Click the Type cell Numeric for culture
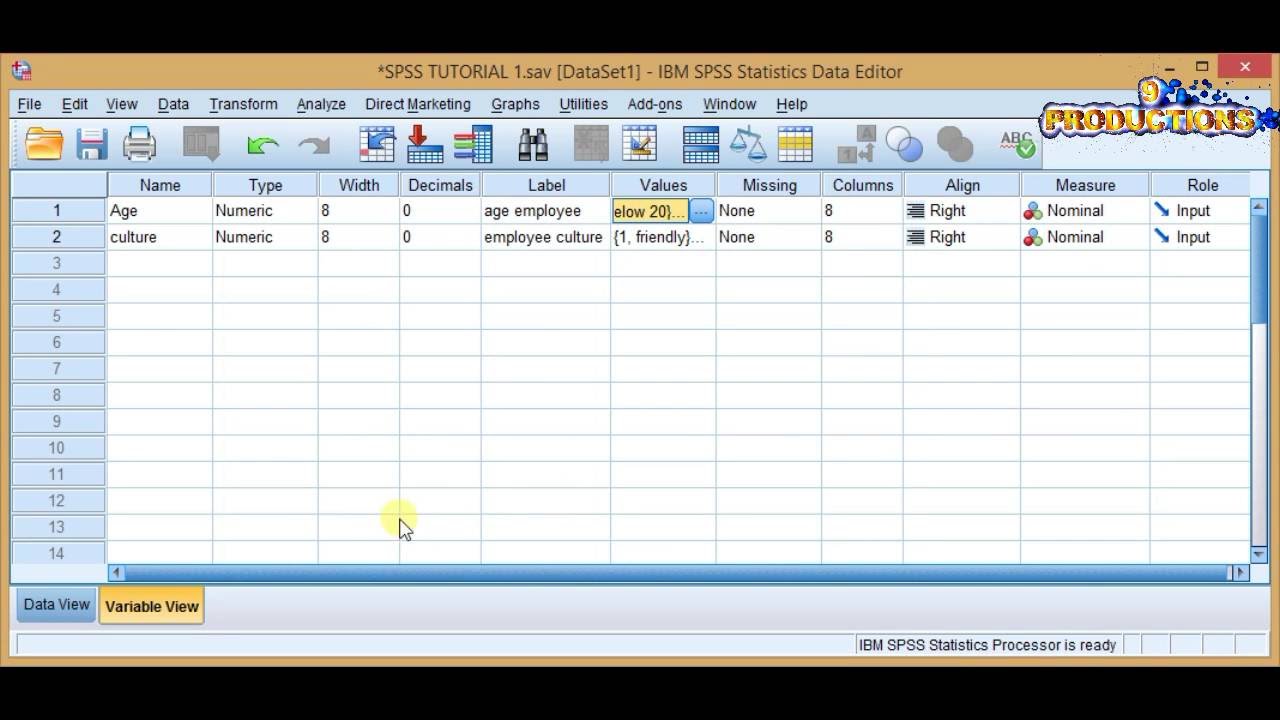 (x=265, y=237)
